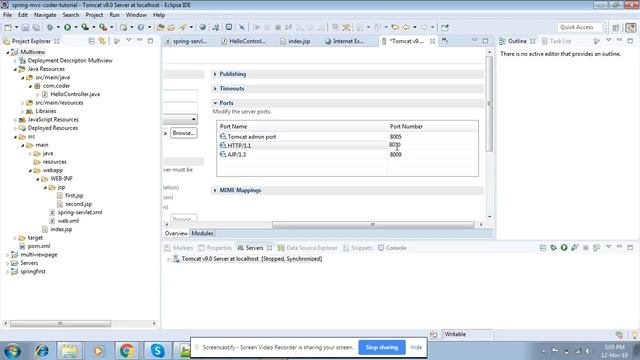Click the New wizard toolbar icon
Image resolution: width=640 pixels, height=360 pixels.
(8, 27)
